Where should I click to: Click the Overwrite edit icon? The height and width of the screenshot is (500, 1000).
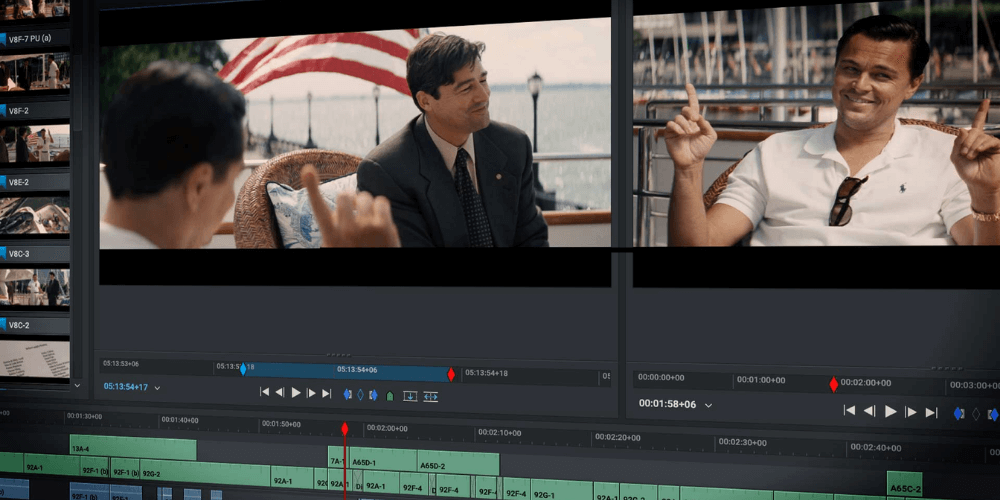[410, 396]
